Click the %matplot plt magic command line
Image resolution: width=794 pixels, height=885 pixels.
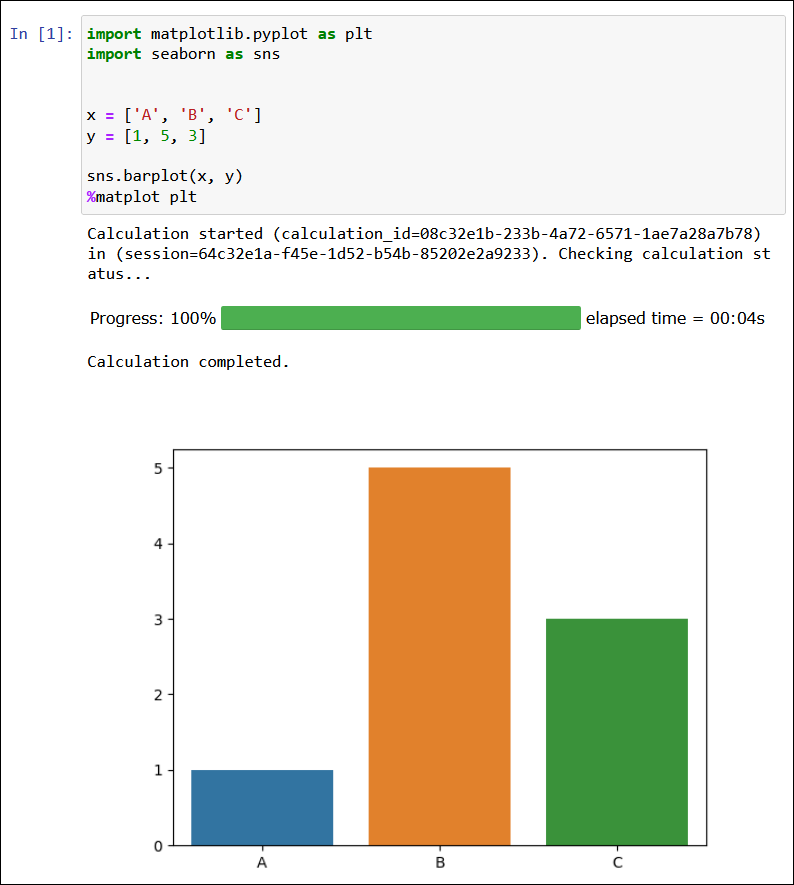[x=141, y=197]
